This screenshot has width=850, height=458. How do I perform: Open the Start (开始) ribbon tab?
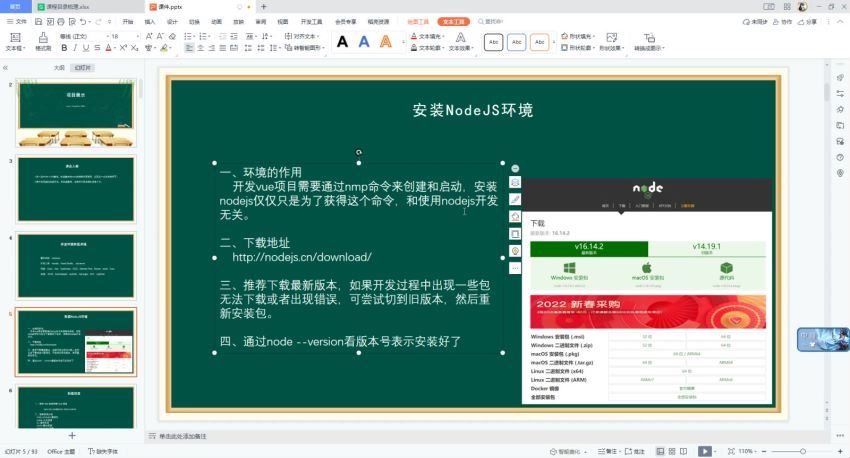click(x=128, y=22)
